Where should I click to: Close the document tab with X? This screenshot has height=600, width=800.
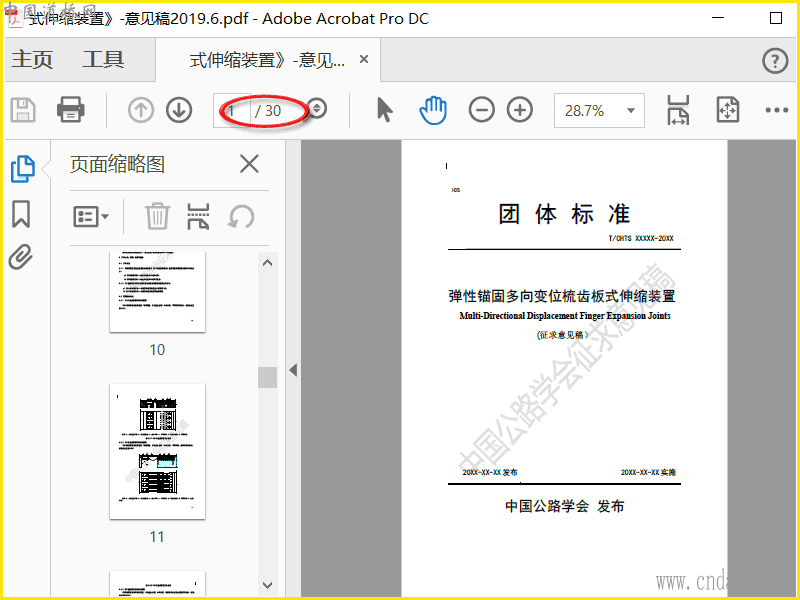pos(364,59)
